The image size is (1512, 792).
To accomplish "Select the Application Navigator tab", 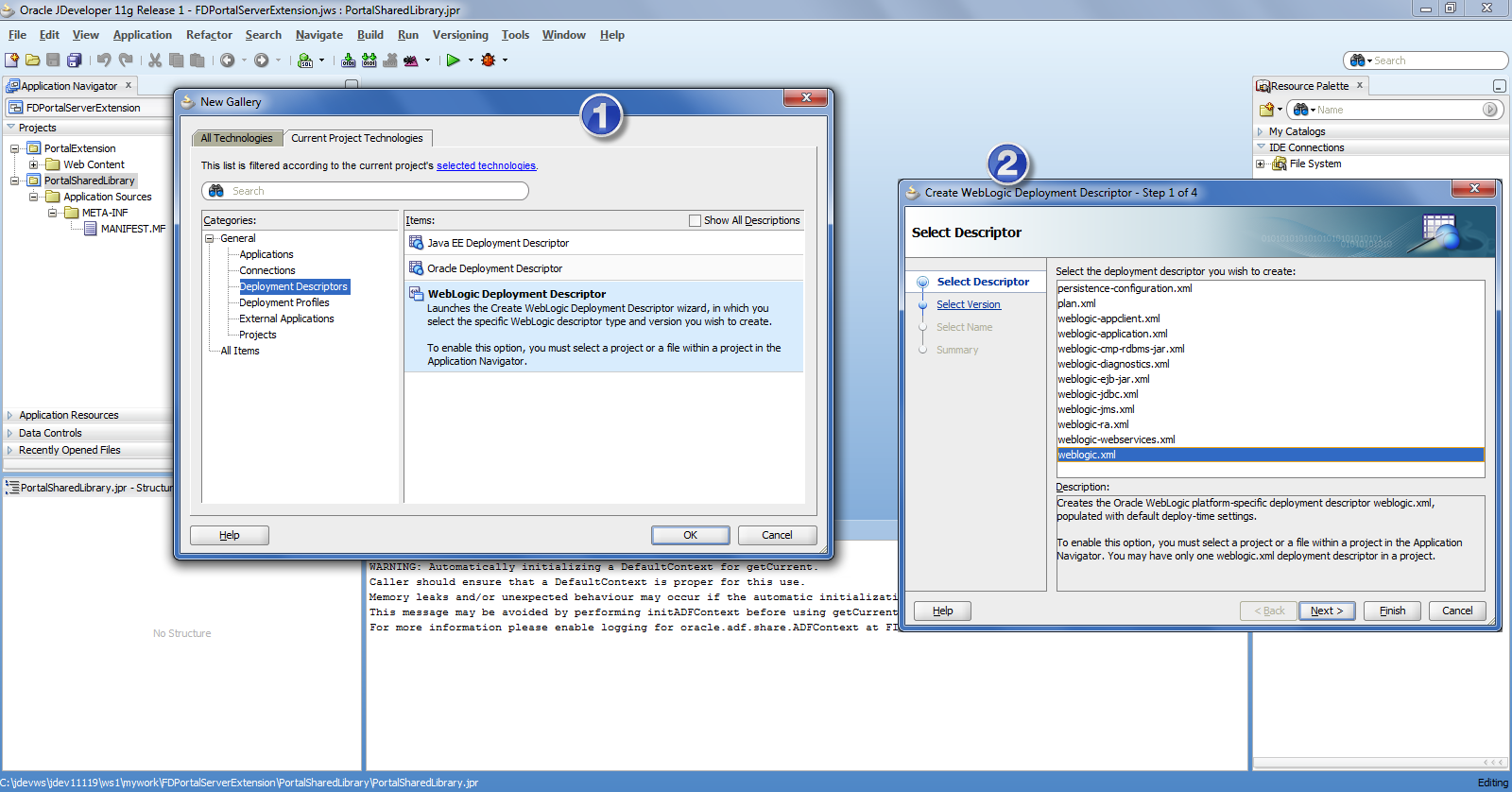I will 69,86.
